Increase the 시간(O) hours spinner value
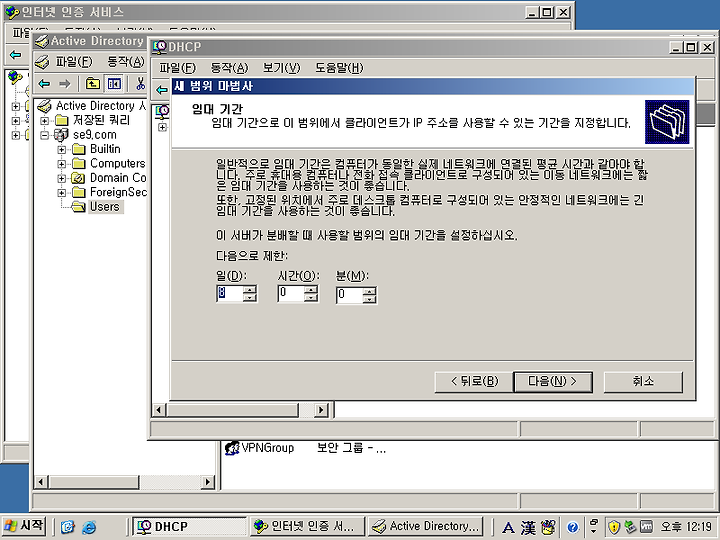 point(311,289)
